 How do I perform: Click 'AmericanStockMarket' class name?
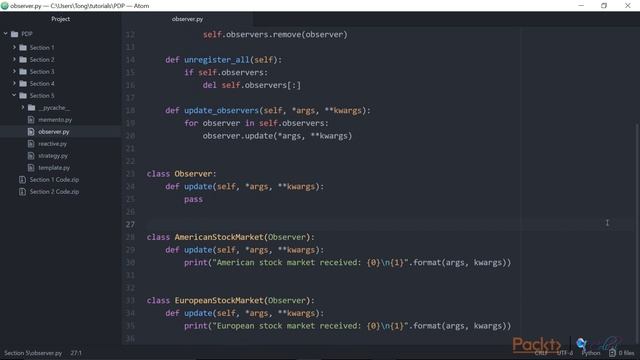click(x=219, y=237)
